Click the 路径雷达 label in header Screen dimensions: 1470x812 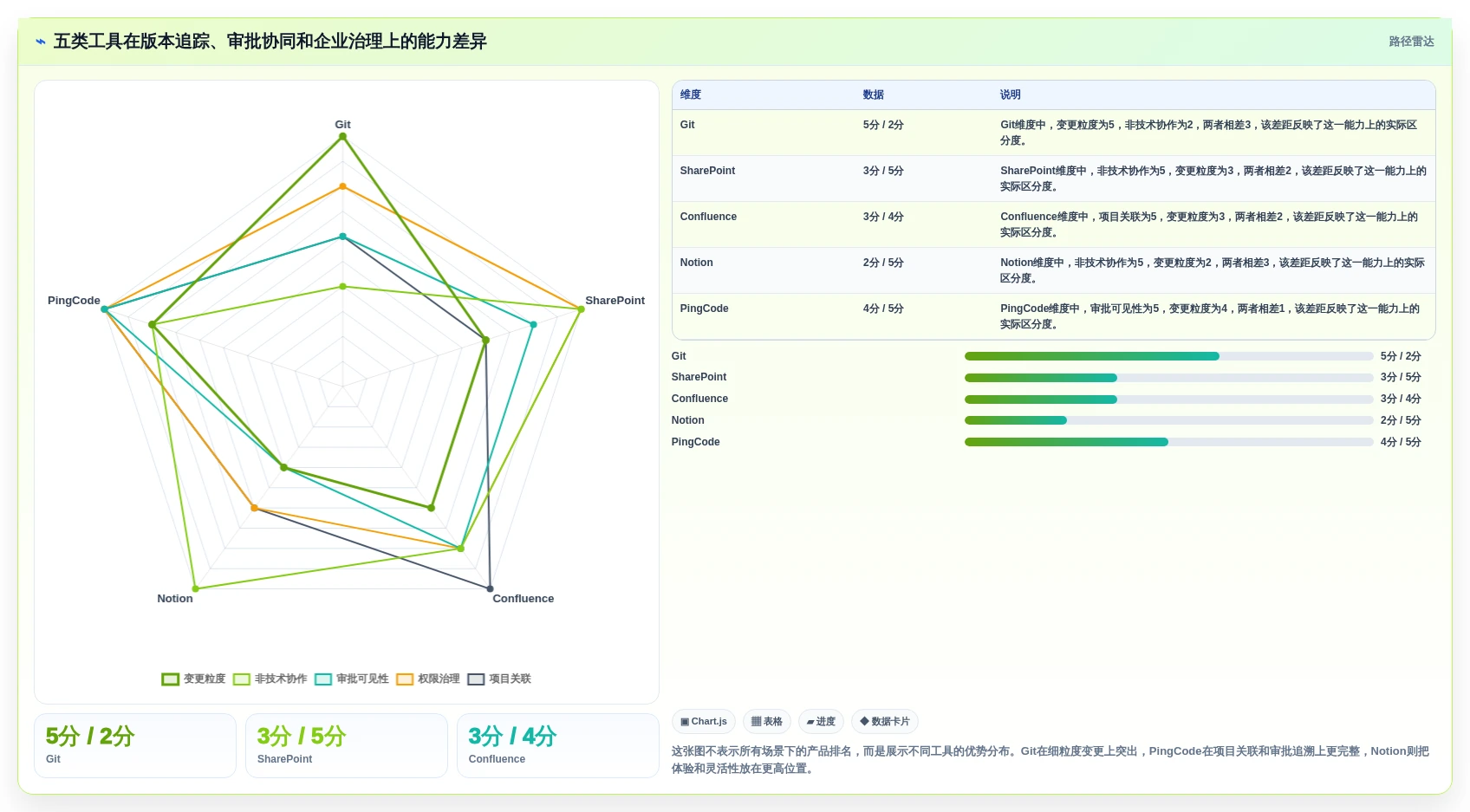click(x=1411, y=42)
